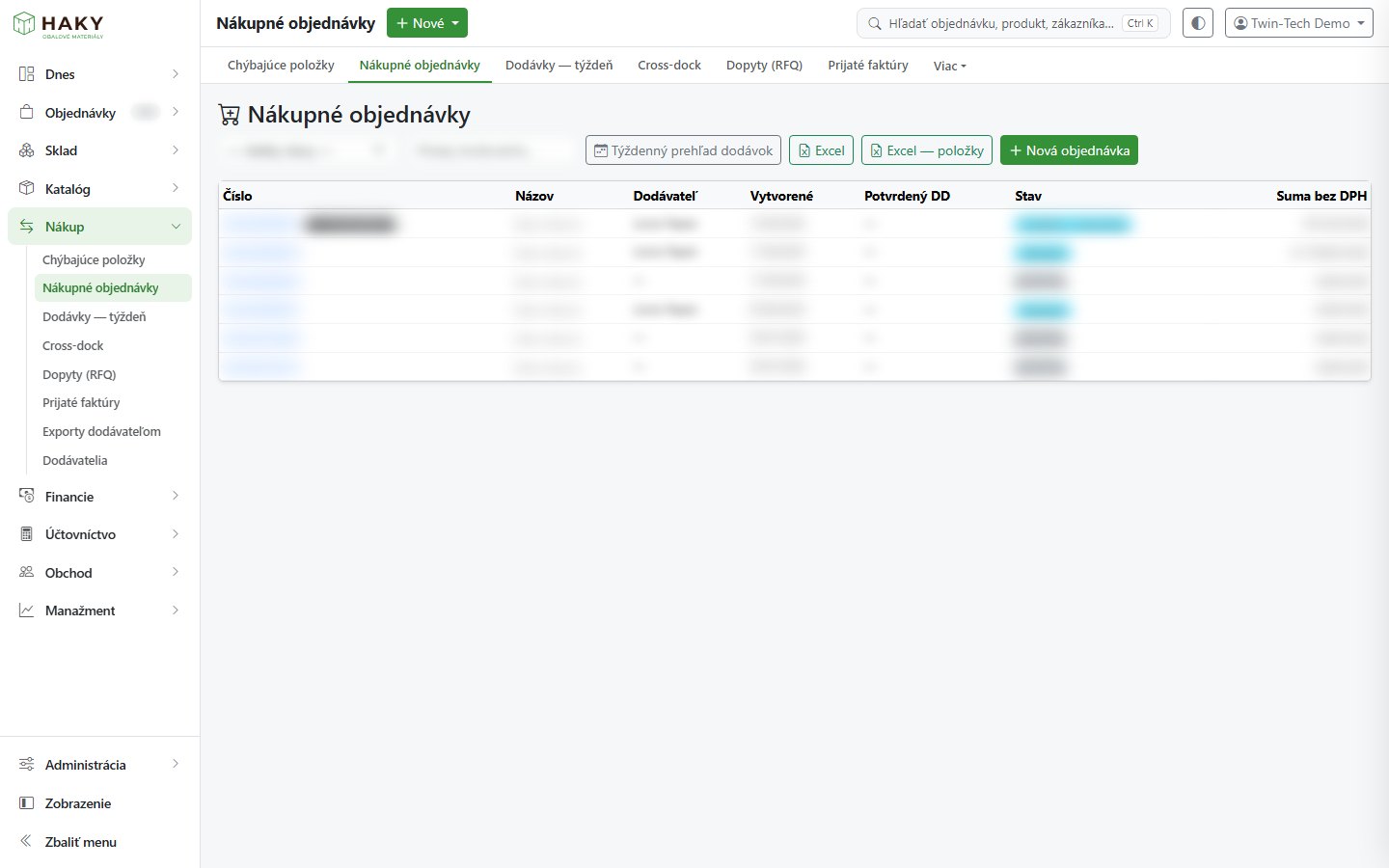
Task: Sort by Suma bez DPH column header
Action: pyautogui.click(x=1321, y=196)
